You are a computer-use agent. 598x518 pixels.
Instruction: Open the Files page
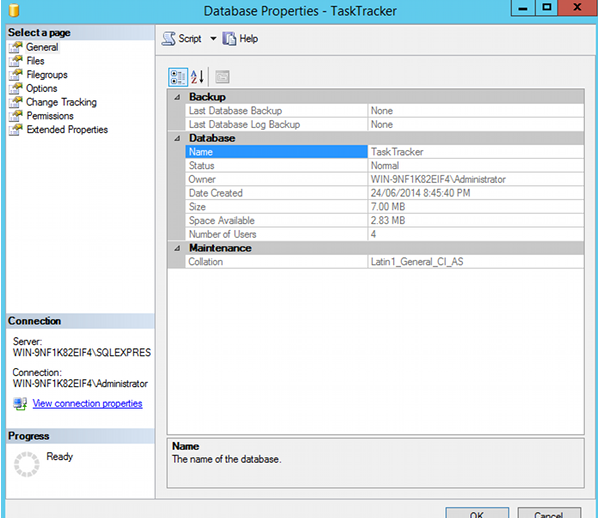(x=35, y=61)
